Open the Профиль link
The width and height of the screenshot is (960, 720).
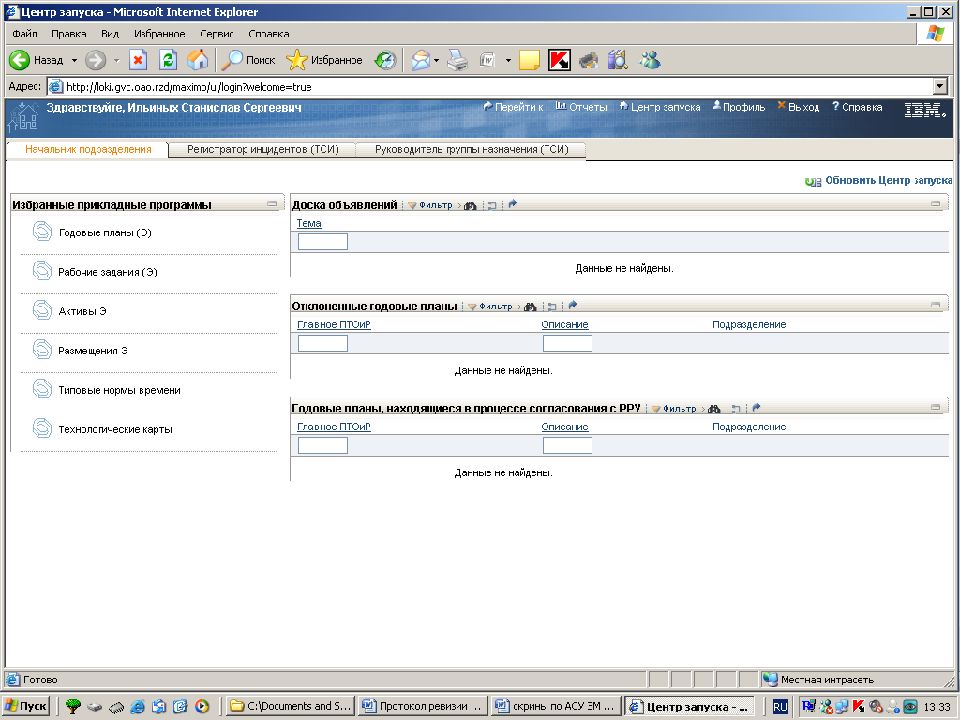[738, 107]
